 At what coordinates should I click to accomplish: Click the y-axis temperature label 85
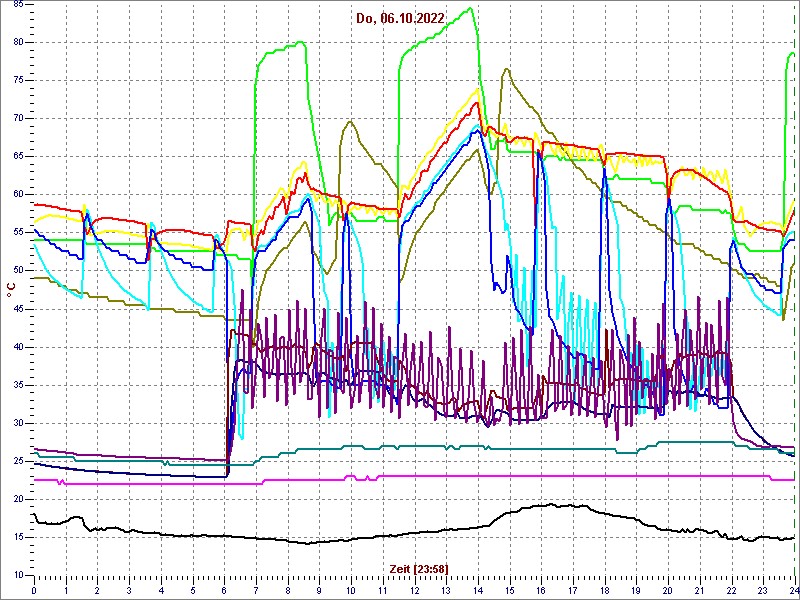point(17,5)
